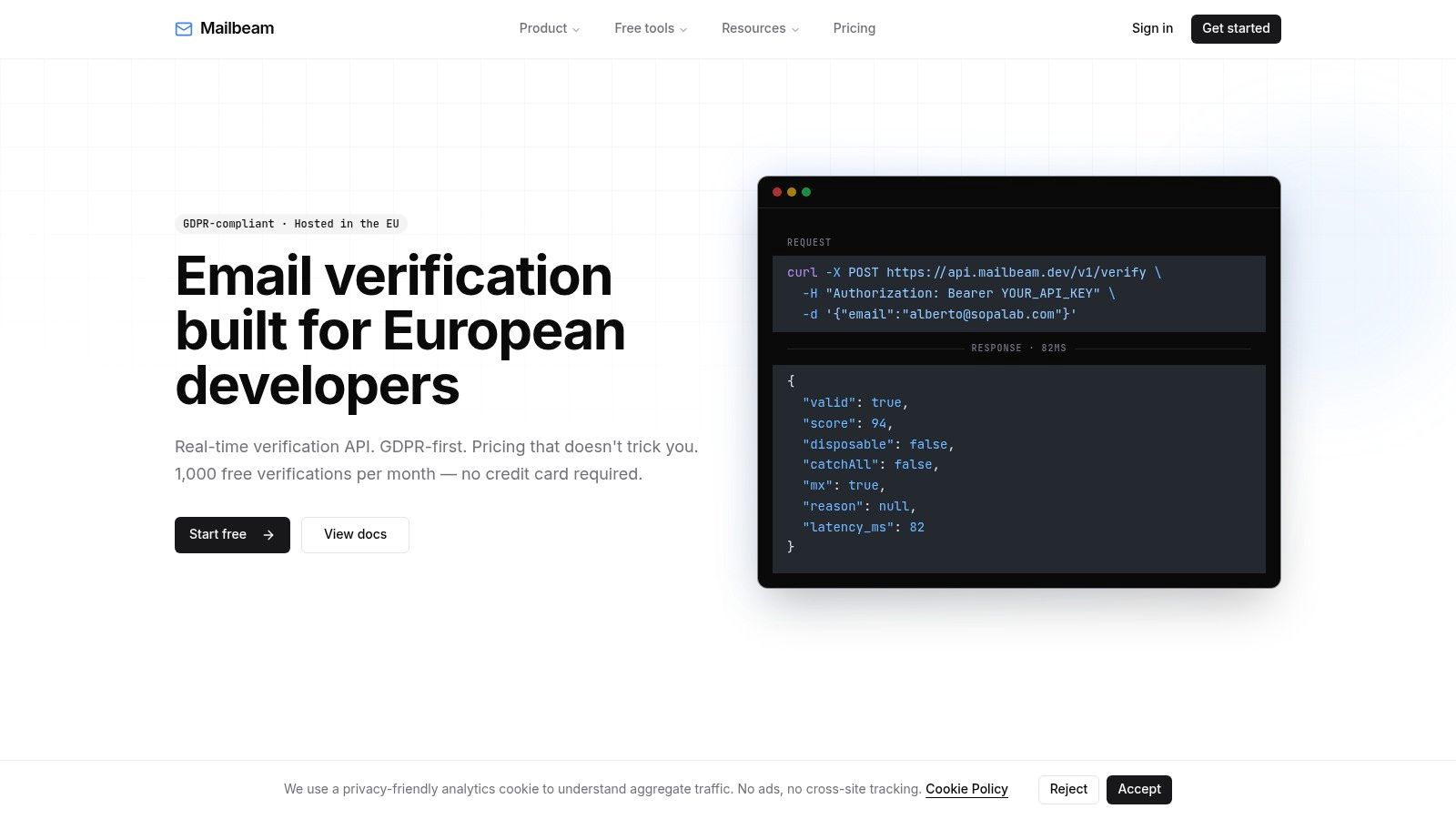Click the Authorization Bearer header line

coord(959,293)
